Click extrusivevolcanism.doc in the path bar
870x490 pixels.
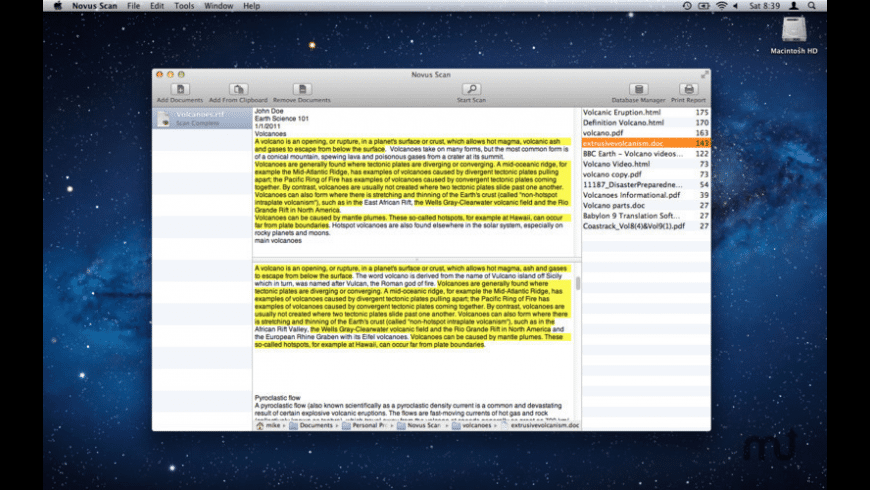point(540,426)
